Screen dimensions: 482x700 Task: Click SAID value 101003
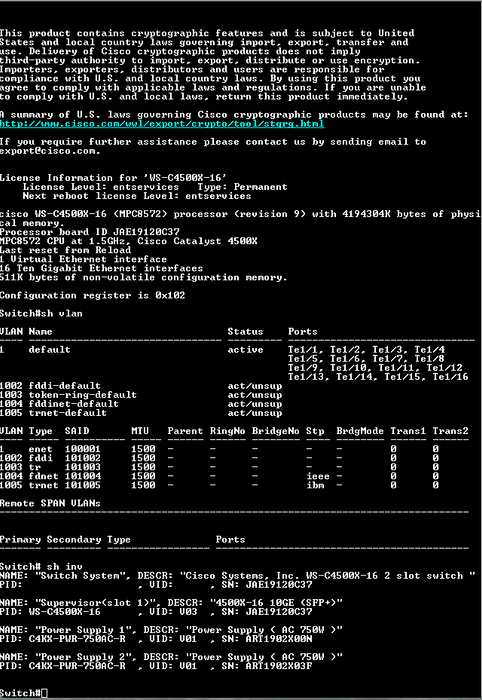click(x=83, y=467)
